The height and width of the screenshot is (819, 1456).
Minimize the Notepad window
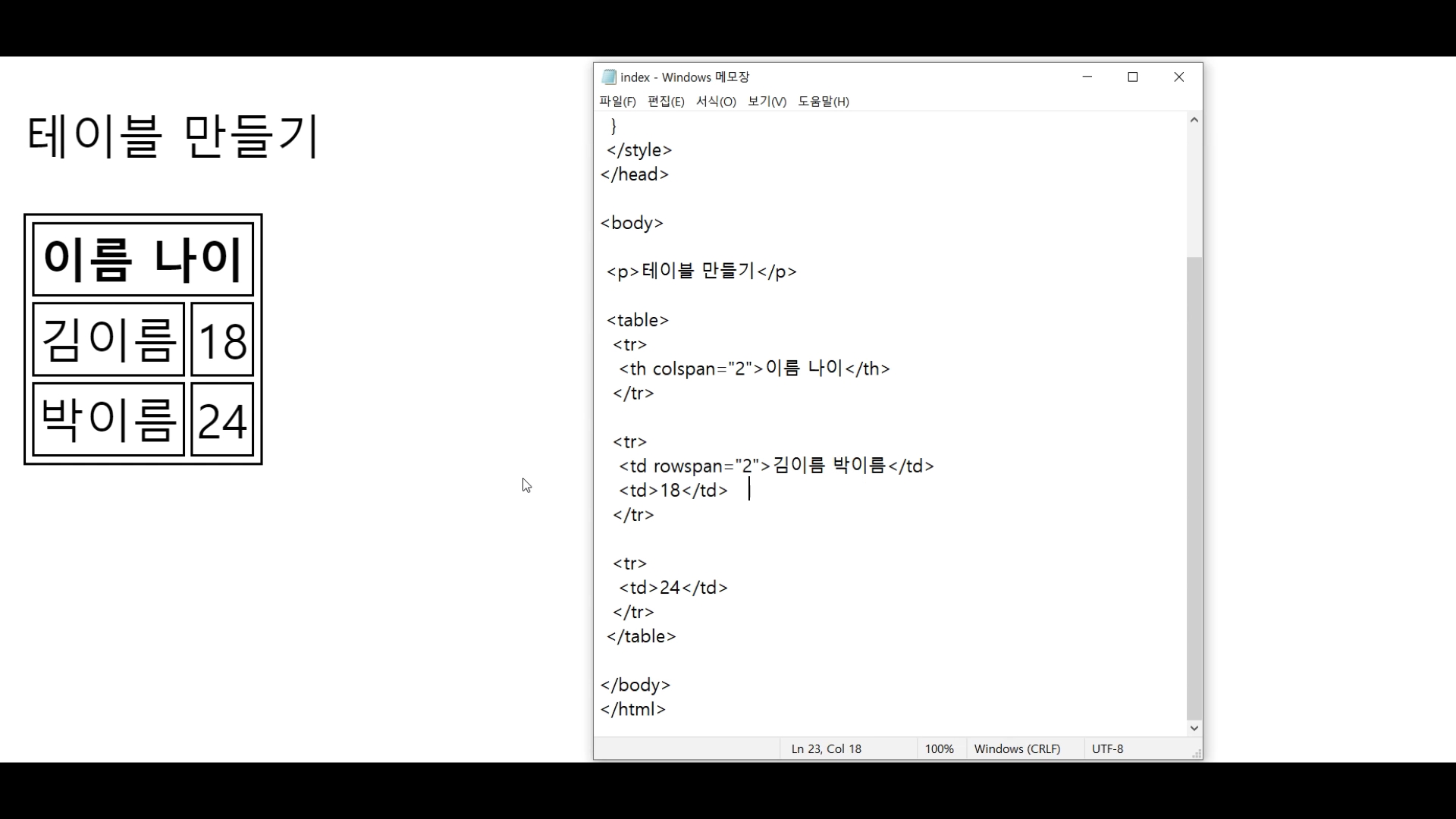tap(1087, 77)
